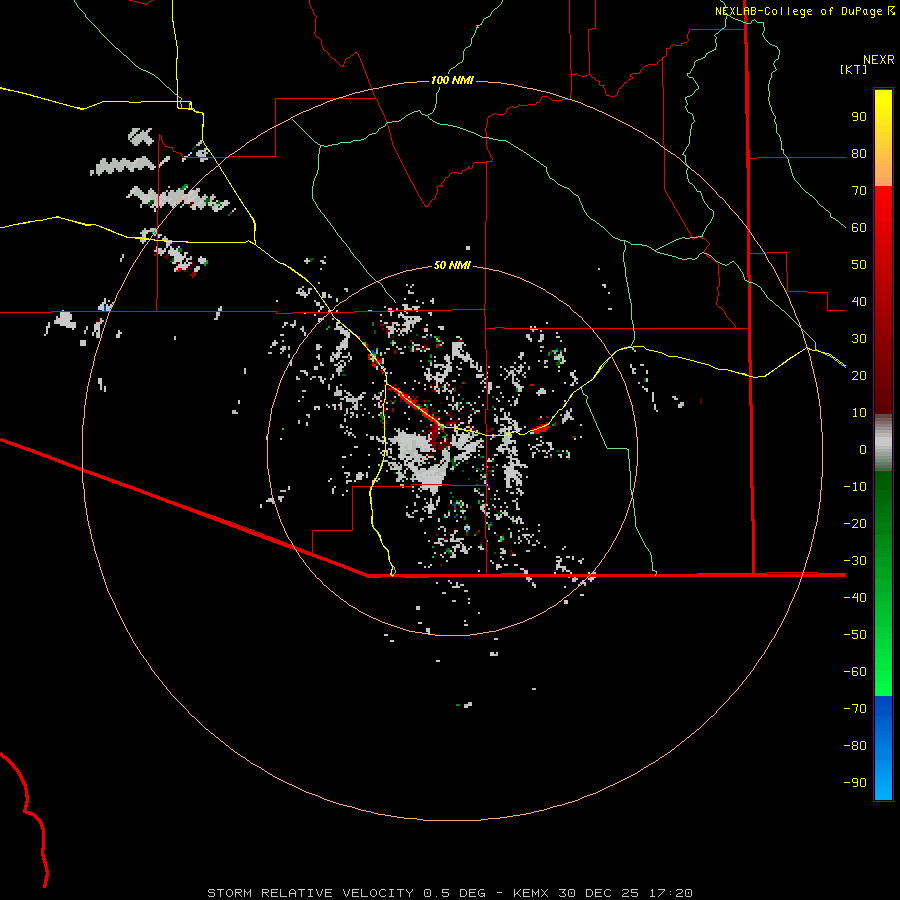The height and width of the screenshot is (900, 900).
Task: Select the 80 value on velocity scale
Action: pos(859,153)
